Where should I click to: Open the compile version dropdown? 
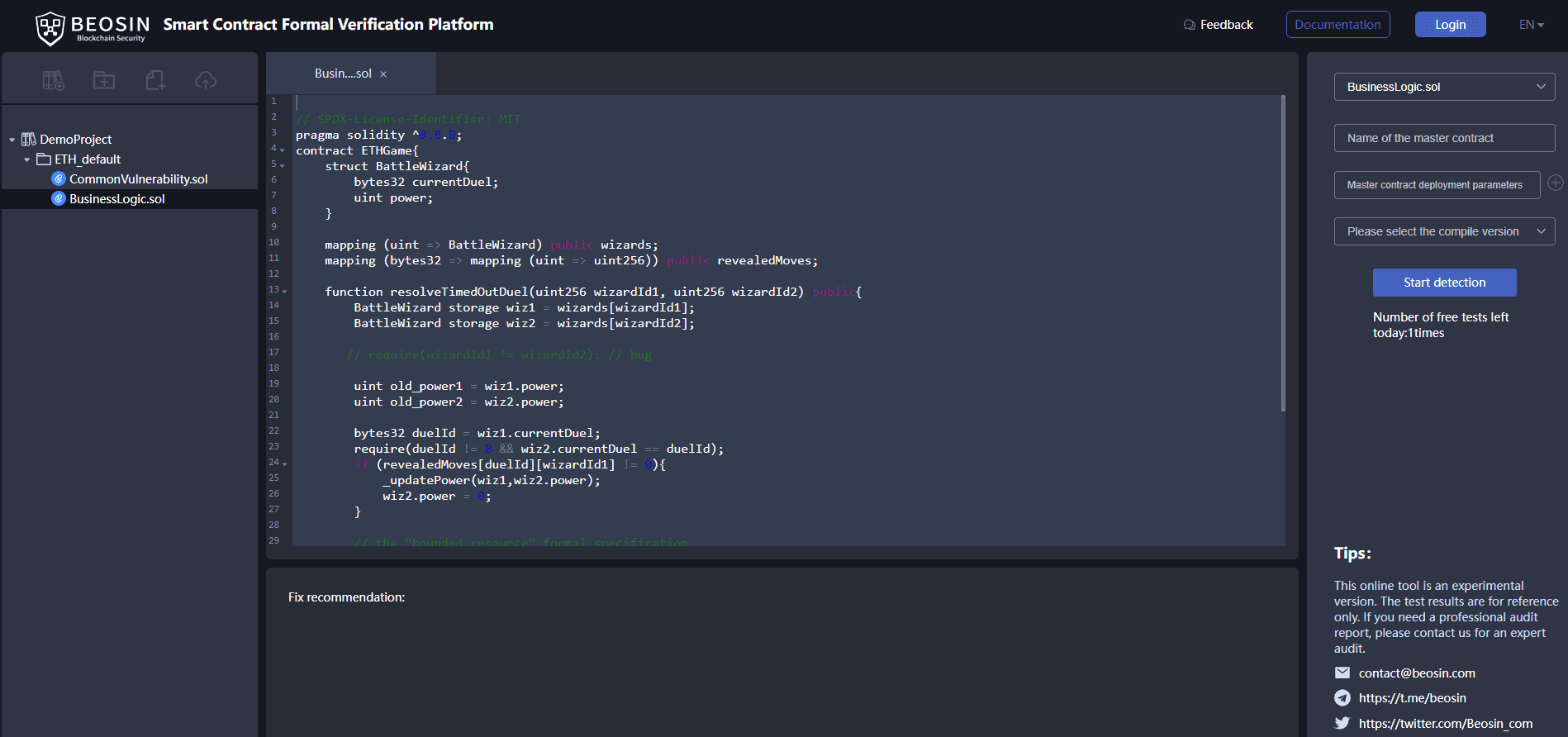[1444, 231]
